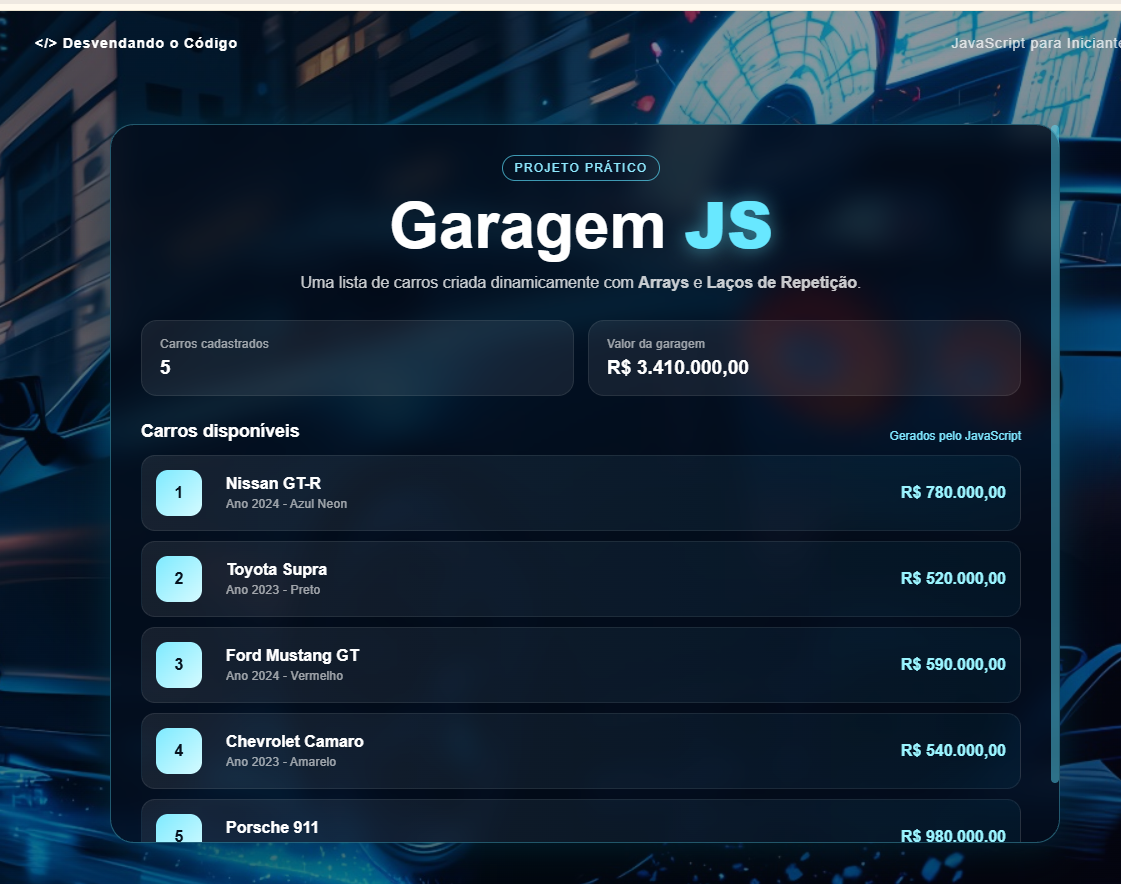The width and height of the screenshot is (1121, 884).
Task: Click the Ano 2024 - Azul Neon details
Action: (287, 504)
